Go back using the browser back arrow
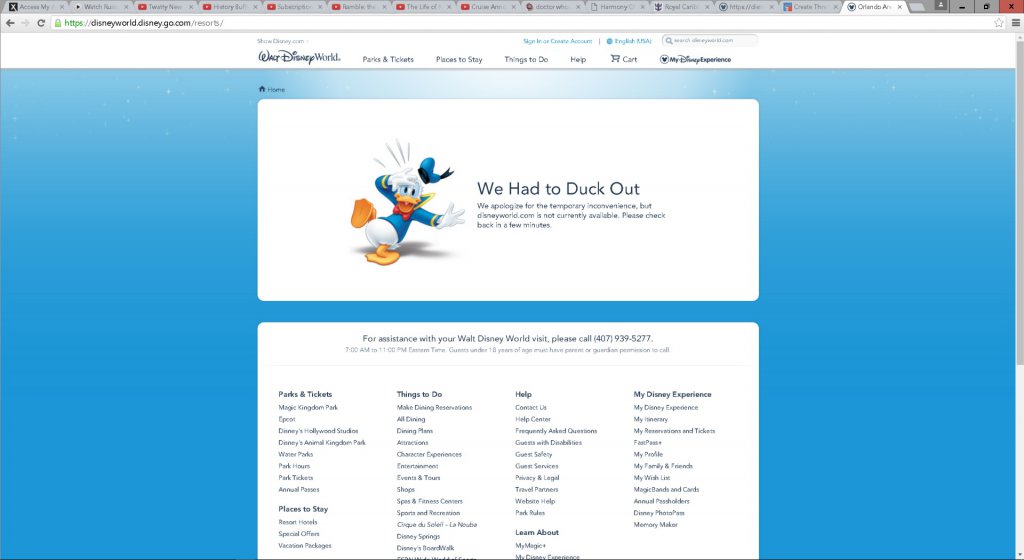The width and height of the screenshot is (1024, 560). [10, 23]
